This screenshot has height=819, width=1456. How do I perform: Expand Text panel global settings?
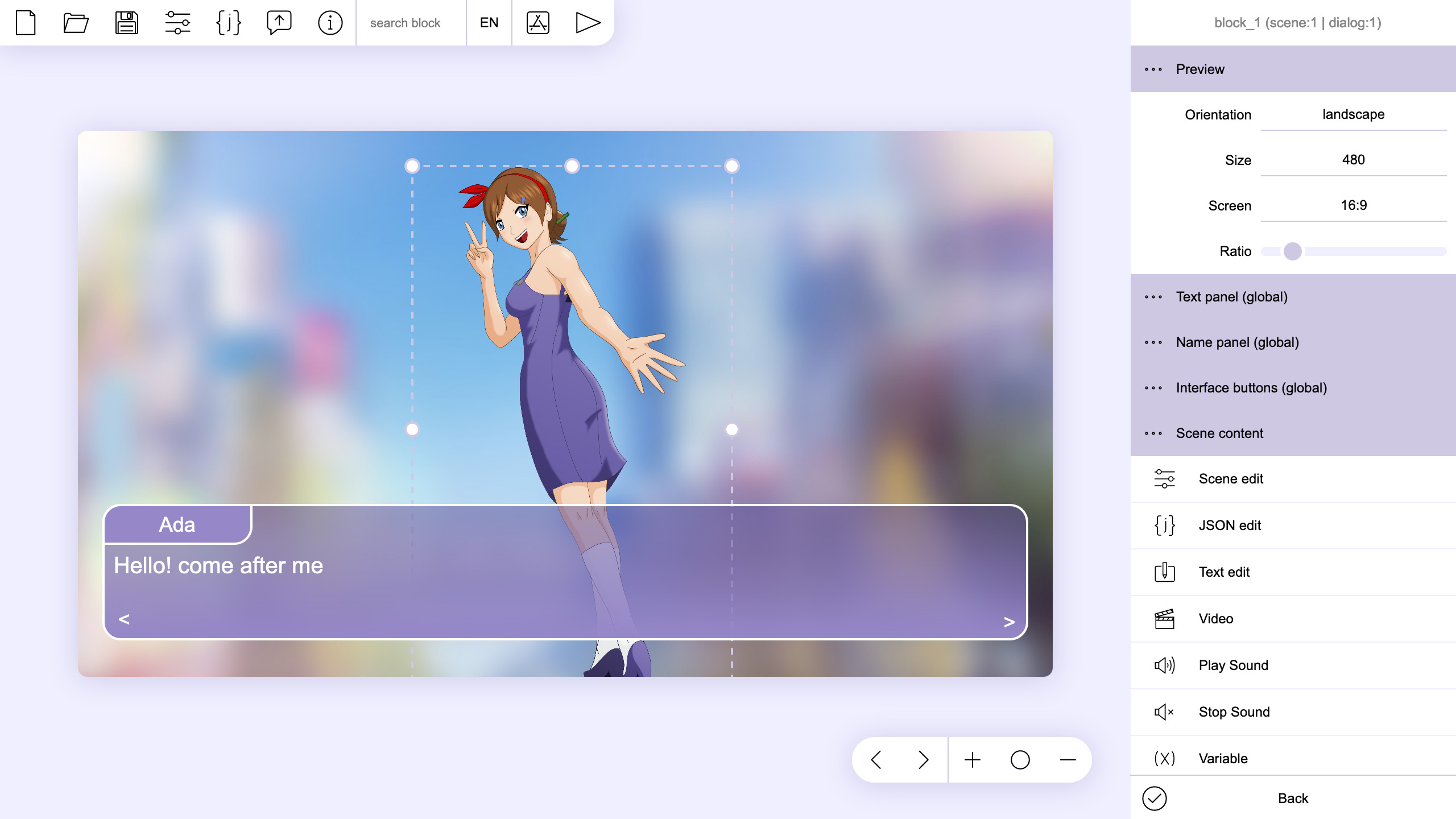coord(1232,296)
